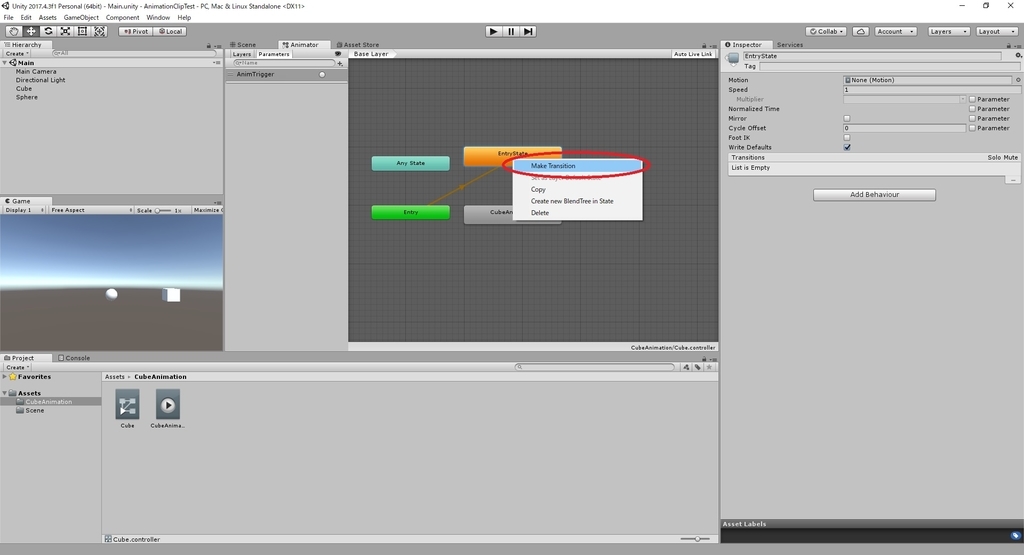The width and height of the screenshot is (1024, 555).
Task: Check the Mirror checkbox
Action: pyautogui.click(x=847, y=119)
